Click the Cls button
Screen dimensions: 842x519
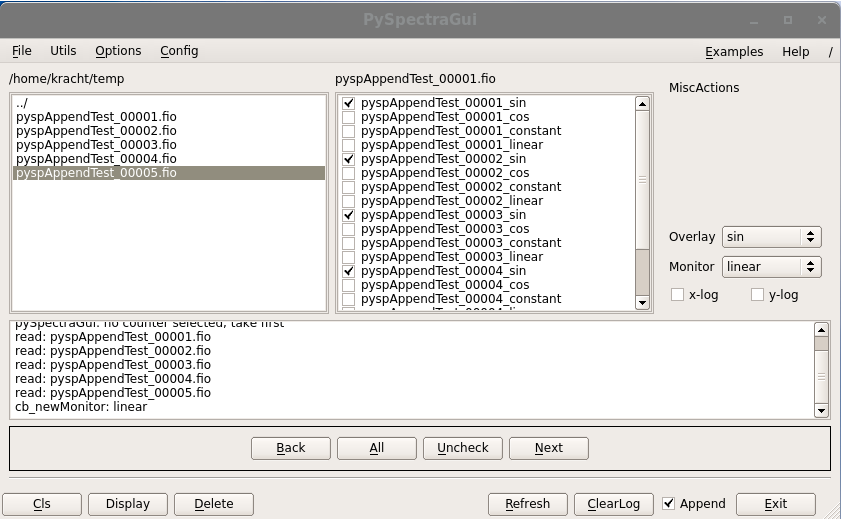click(42, 504)
